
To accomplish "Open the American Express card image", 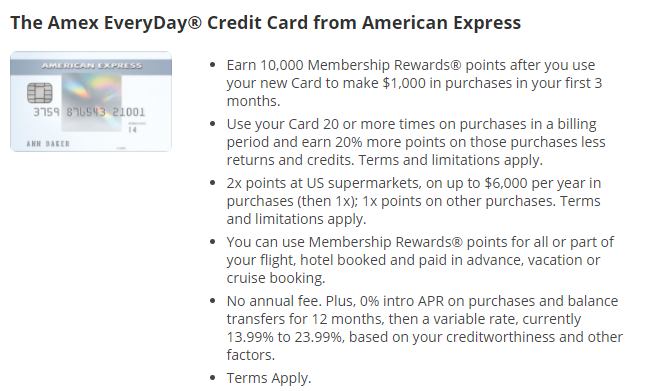I will pos(91,101).
